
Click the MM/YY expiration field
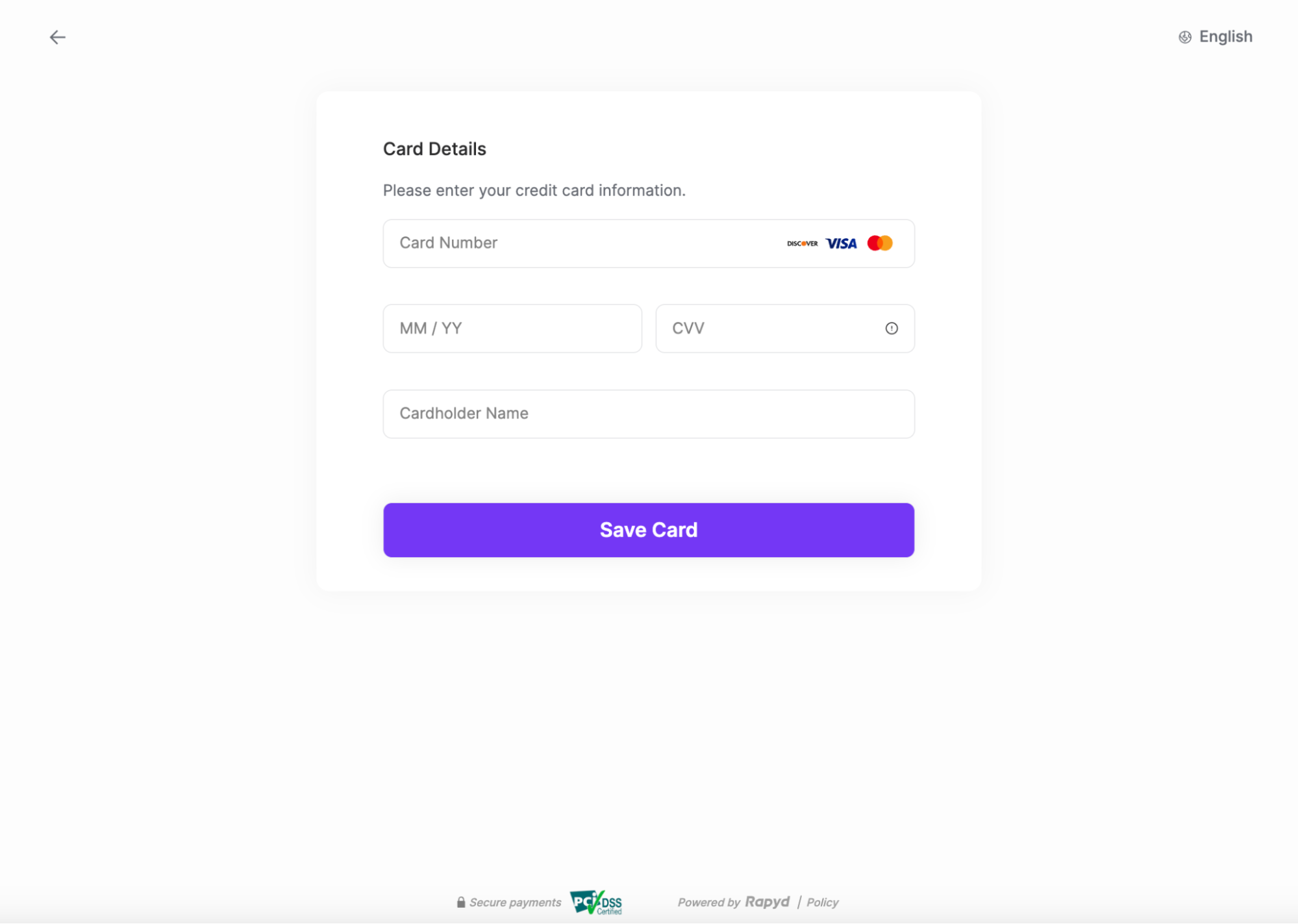(x=512, y=328)
